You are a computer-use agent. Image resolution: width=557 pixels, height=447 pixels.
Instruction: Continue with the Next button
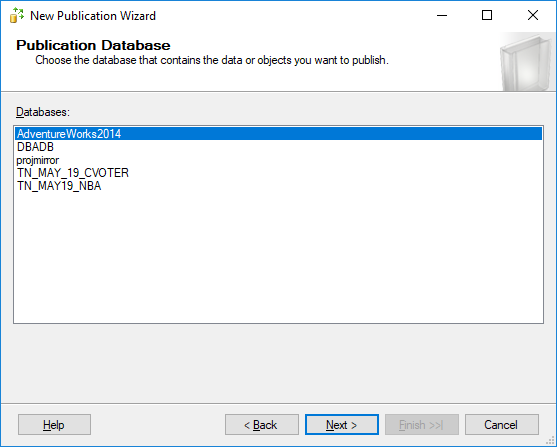[342, 425]
